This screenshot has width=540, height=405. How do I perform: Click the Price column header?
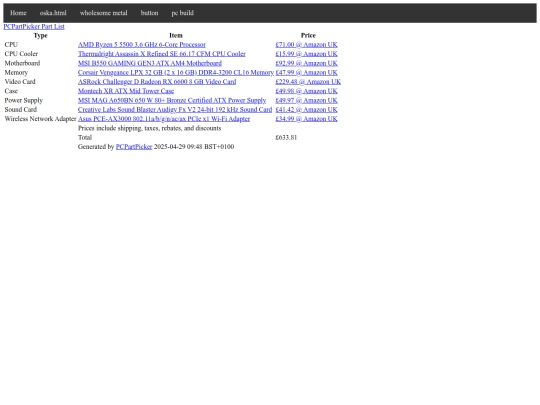point(308,35)
